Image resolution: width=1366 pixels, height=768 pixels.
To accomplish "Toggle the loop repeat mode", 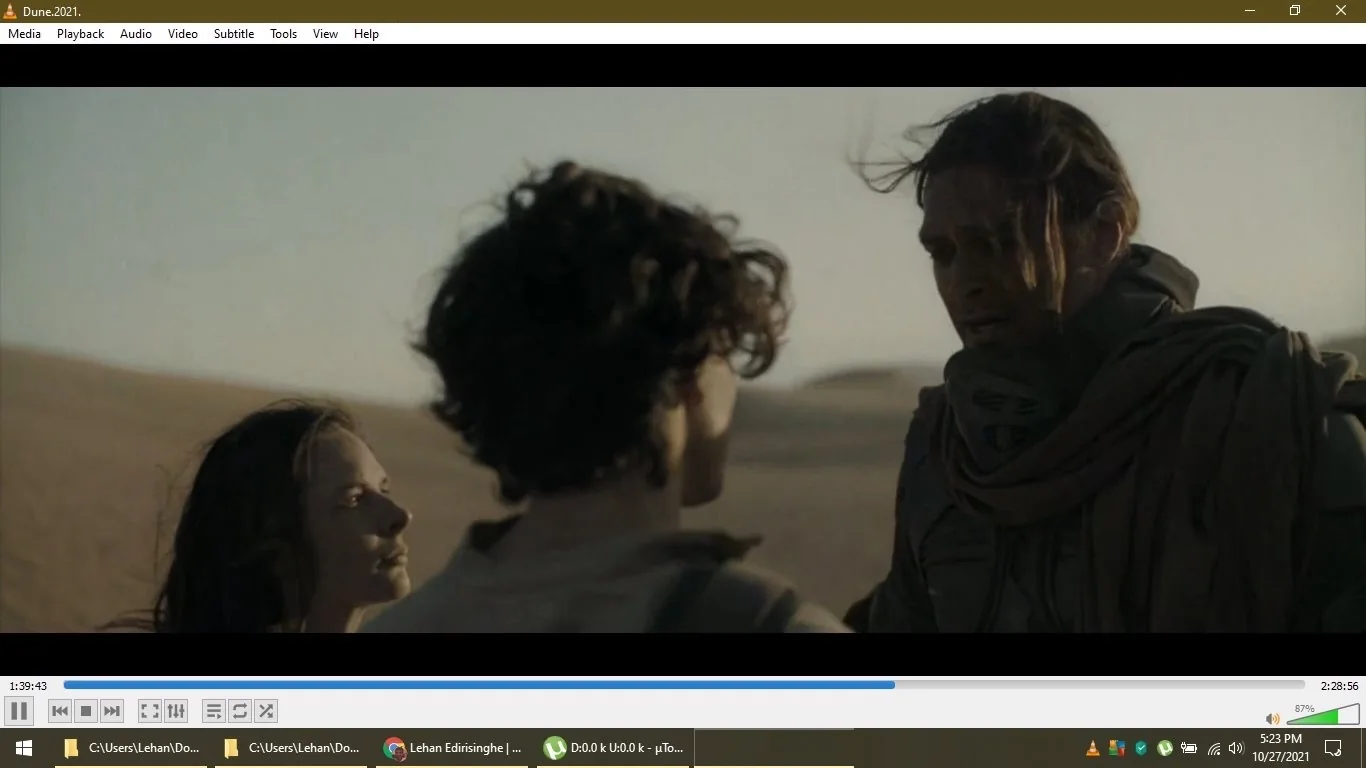I will coord(240,711).
